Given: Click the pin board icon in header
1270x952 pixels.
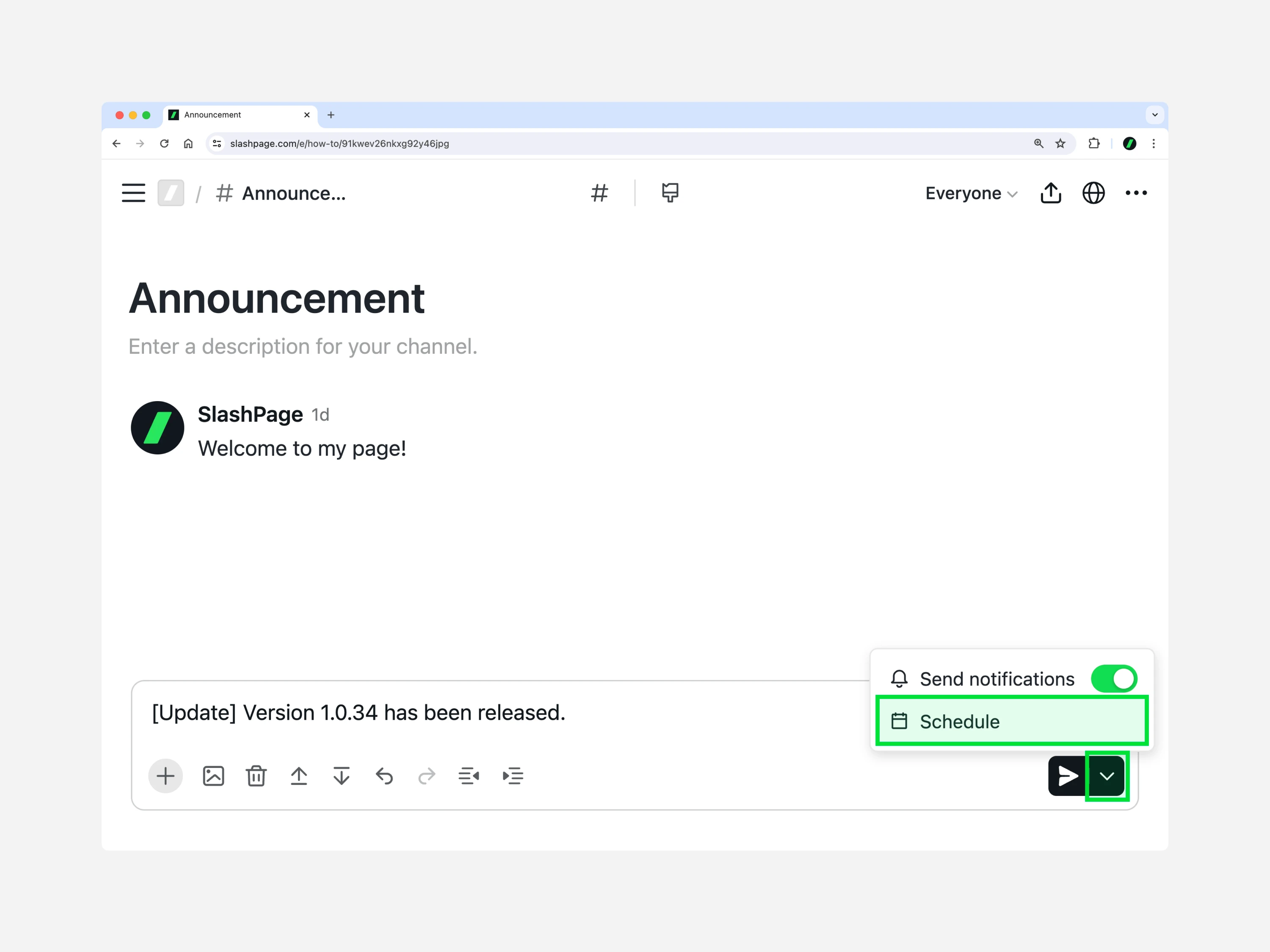Looking at the screenshot, I should click(670, 193).
